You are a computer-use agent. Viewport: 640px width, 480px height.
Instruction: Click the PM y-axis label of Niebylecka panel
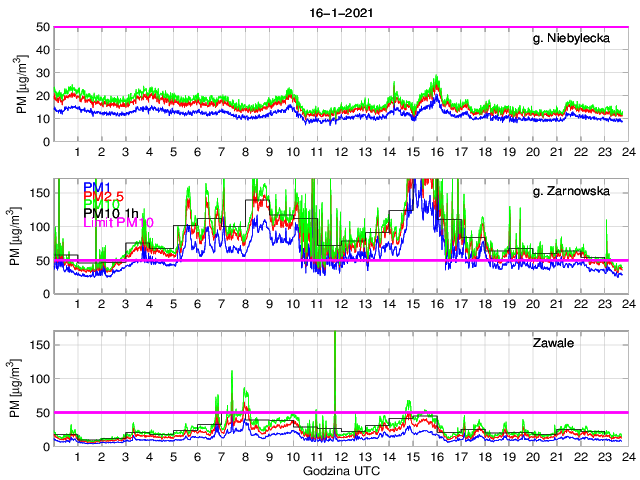click(22, 85)
